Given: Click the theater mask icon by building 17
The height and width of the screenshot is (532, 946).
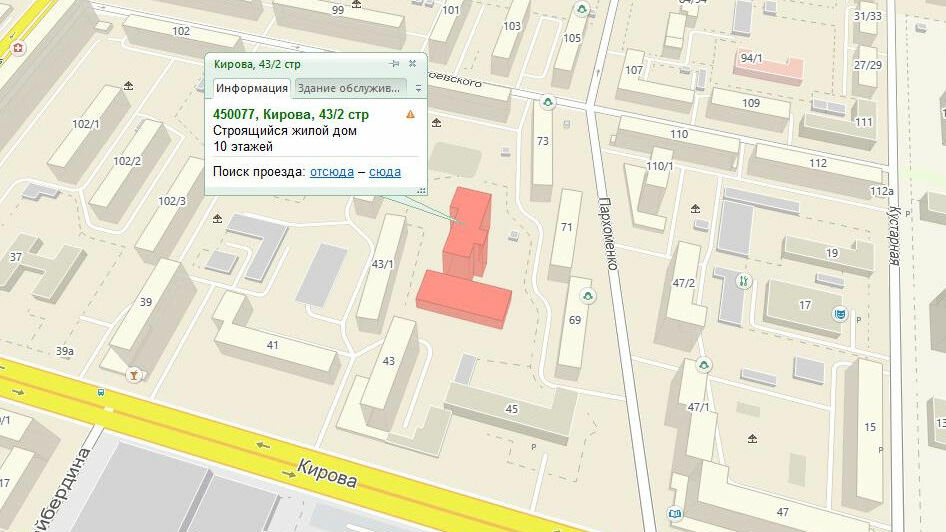Looking at the screenshot, I should (x=840, y=315).
